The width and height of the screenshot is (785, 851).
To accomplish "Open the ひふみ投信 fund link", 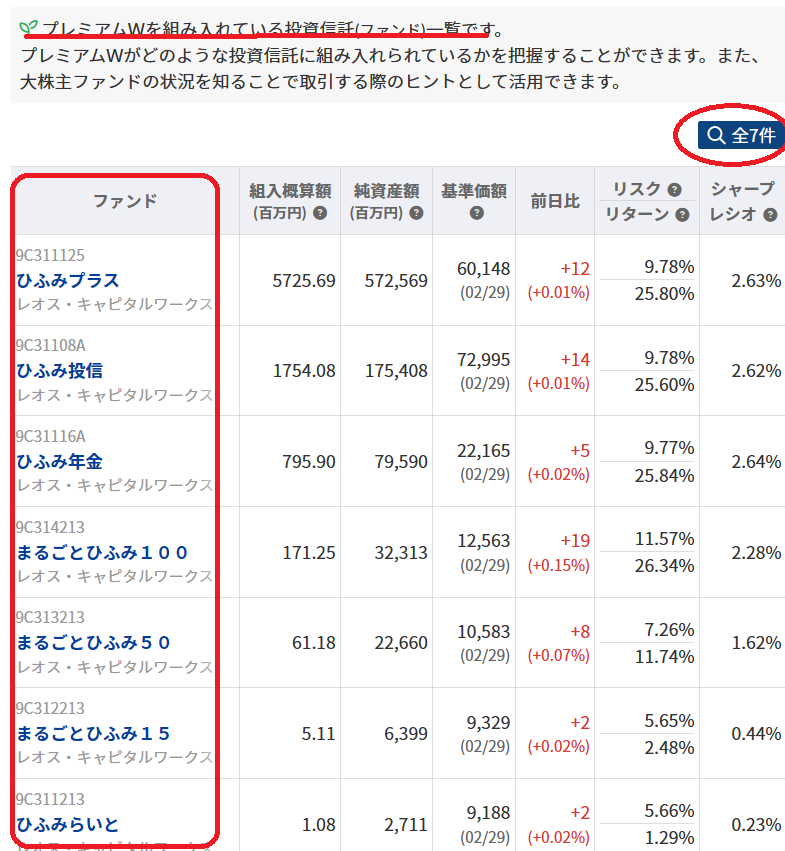I will [60, 371].
